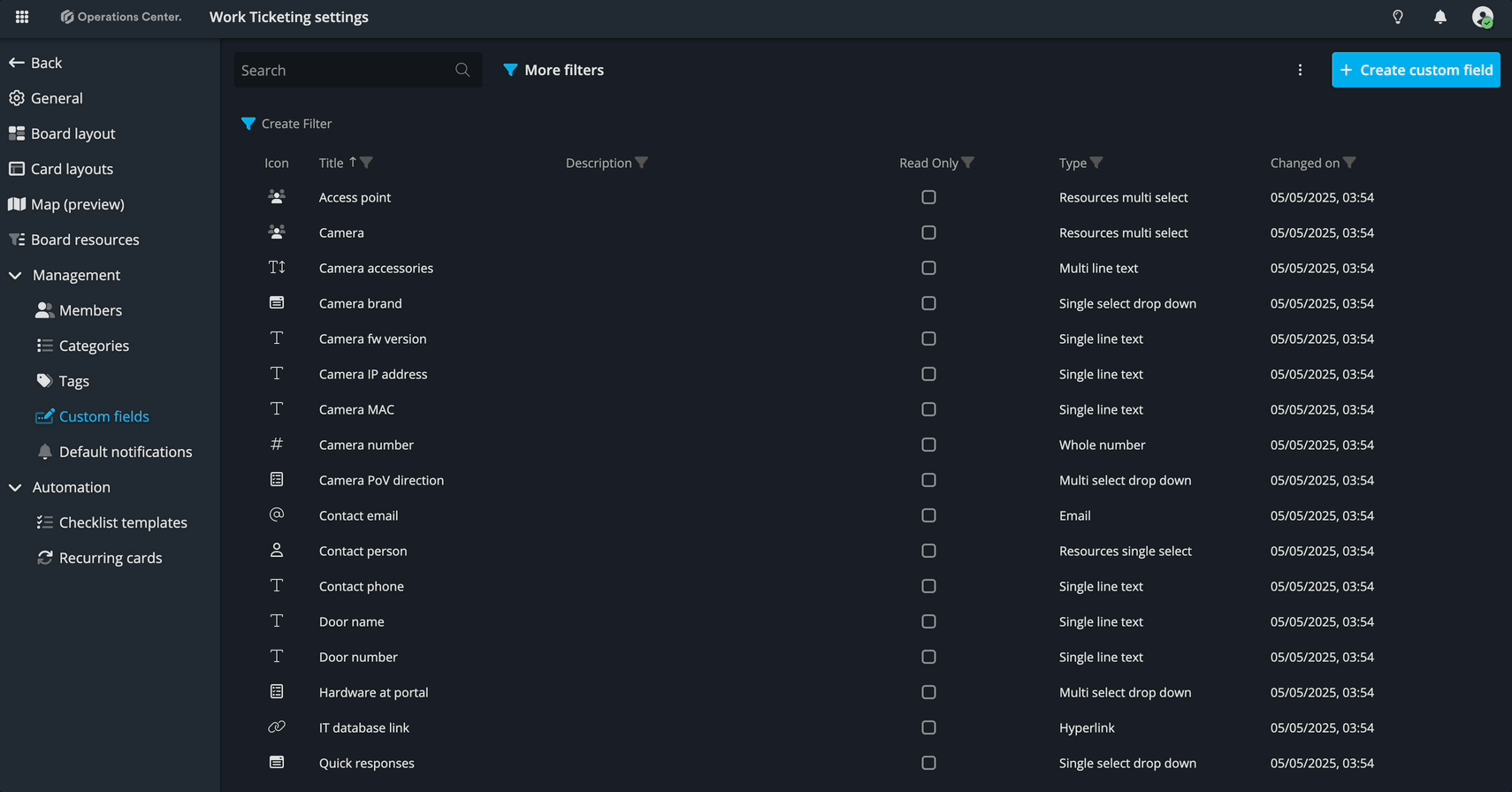Open the app launcher grid icon

click(22, 17)
